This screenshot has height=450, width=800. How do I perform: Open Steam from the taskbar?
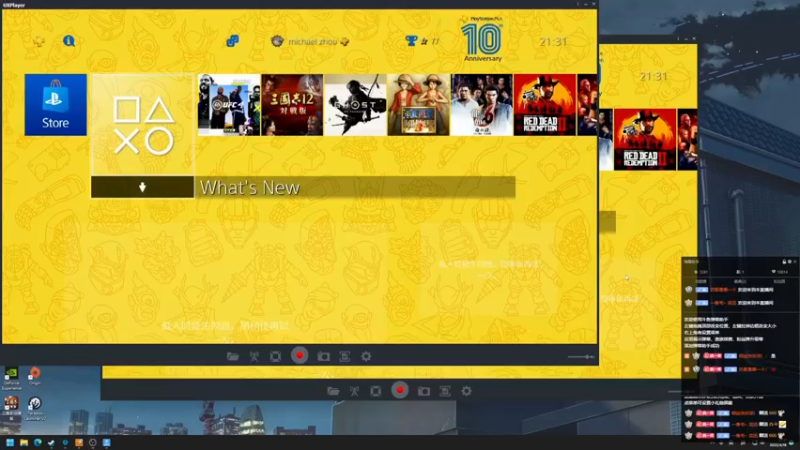click(x=51, y=442)
